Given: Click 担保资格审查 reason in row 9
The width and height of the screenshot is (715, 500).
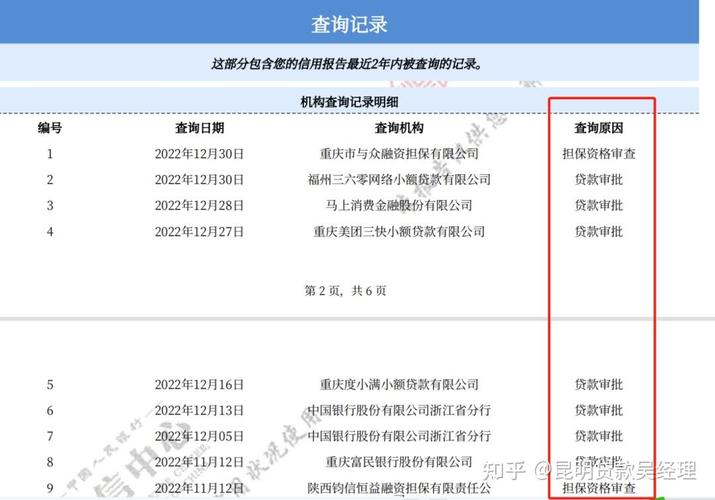Looking at the screenshot, I should tap(598, 488).
